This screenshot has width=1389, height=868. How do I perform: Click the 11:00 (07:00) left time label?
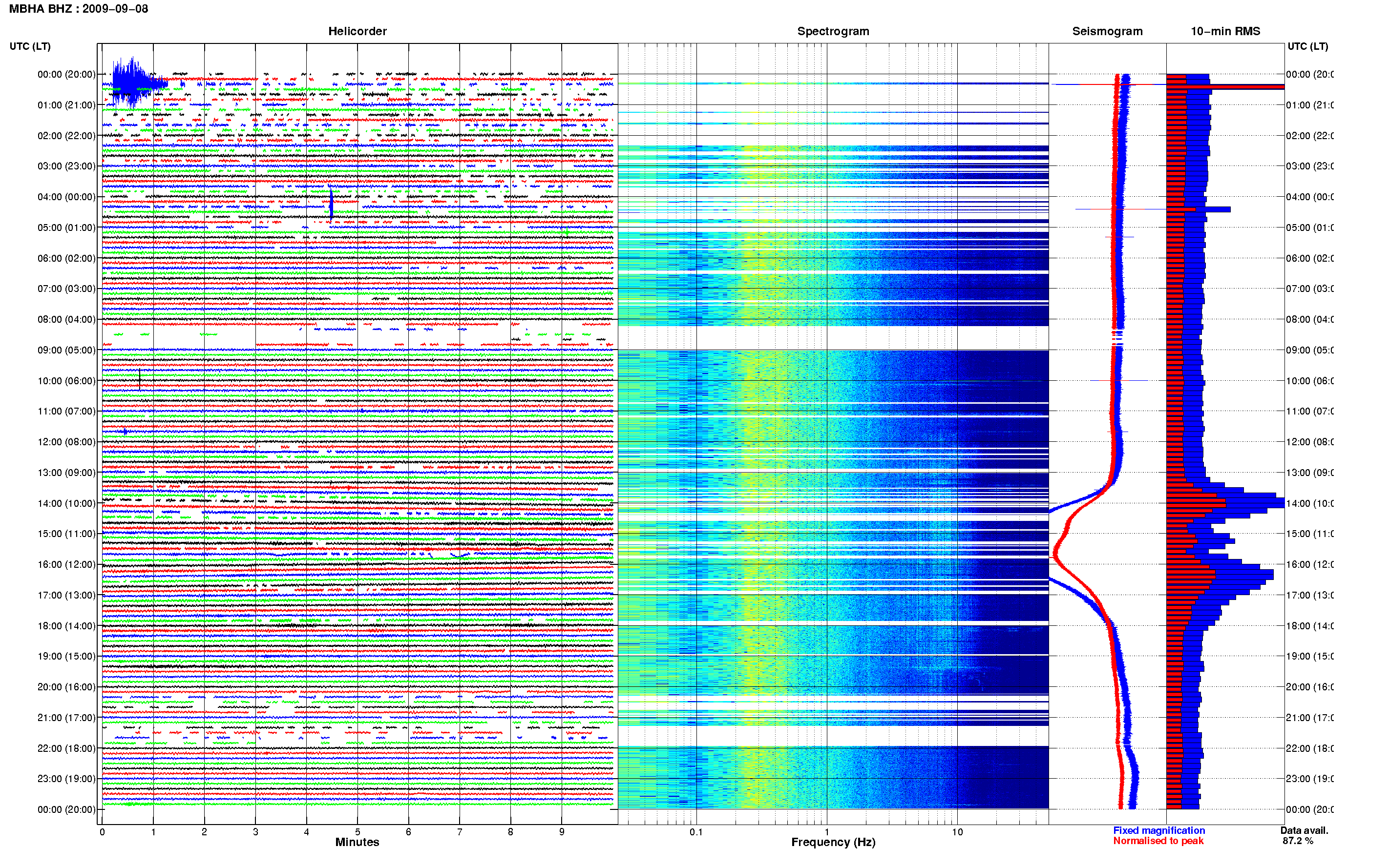point(66,411)
